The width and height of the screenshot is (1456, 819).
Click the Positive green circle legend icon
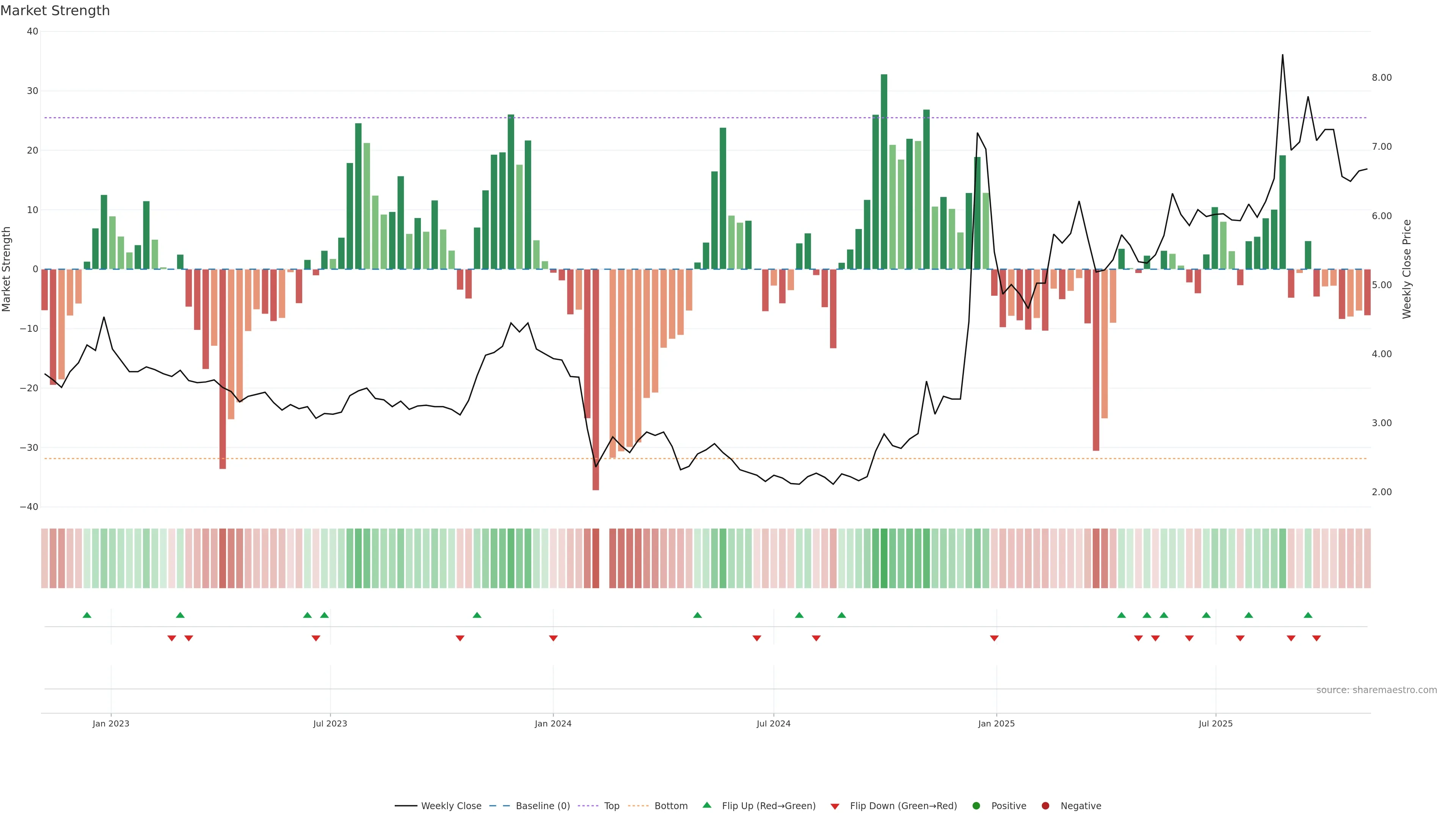coord(976,805)
